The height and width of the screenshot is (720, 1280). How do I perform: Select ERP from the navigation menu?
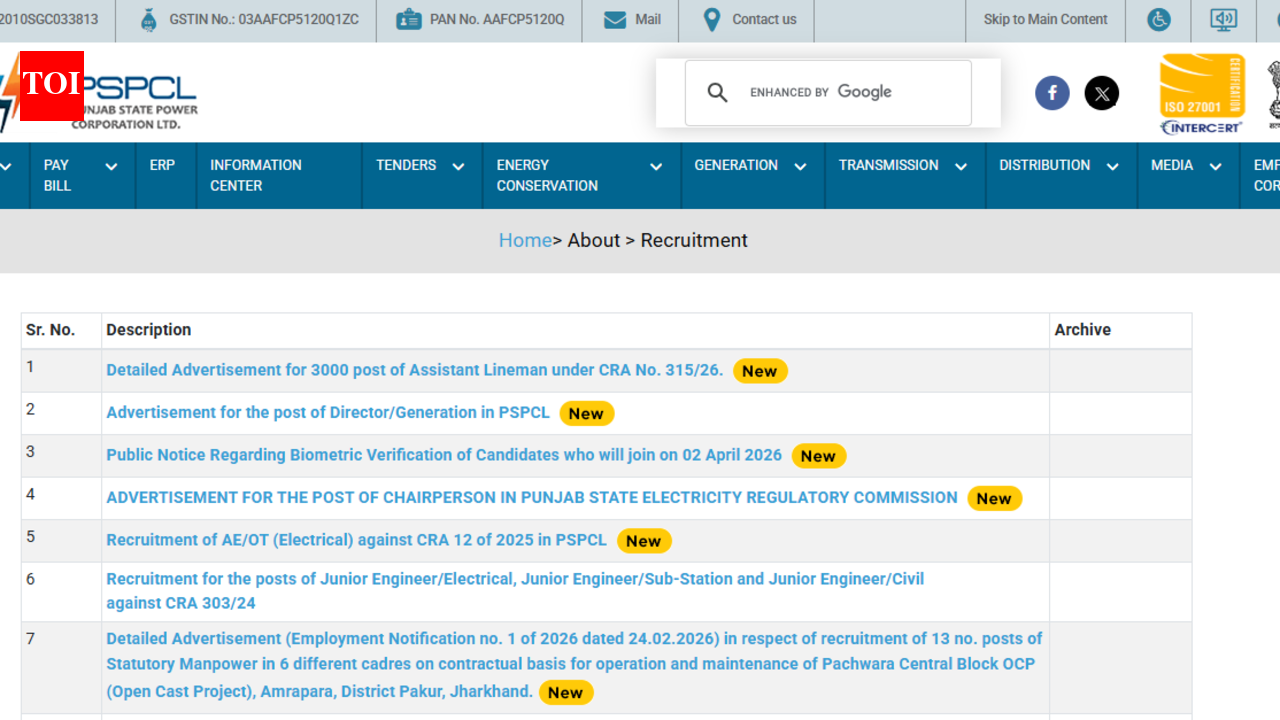163,165
